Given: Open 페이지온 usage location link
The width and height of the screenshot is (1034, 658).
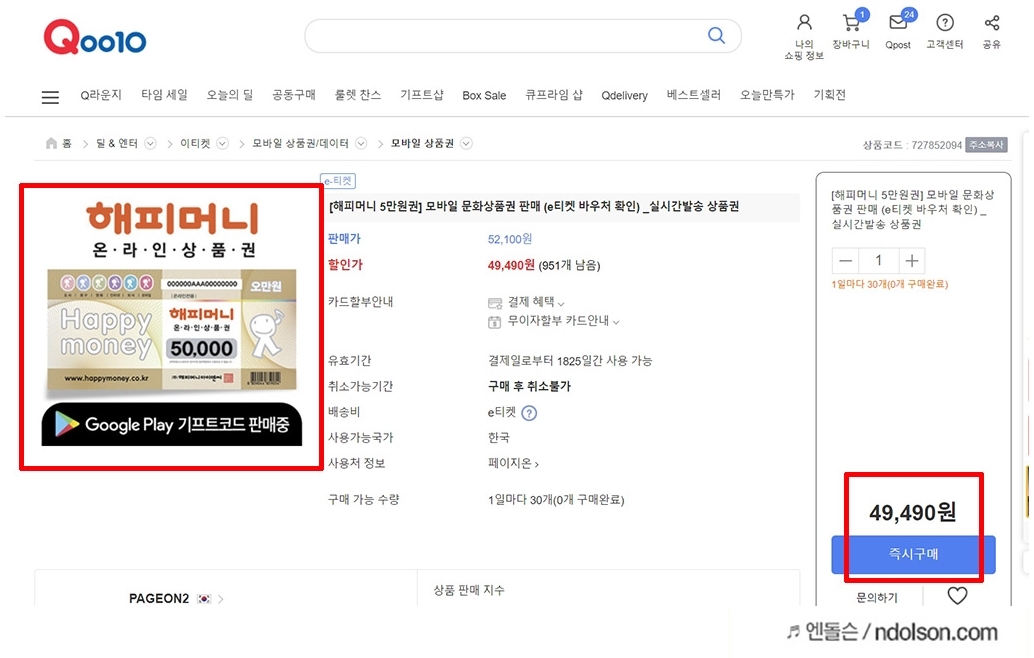Looking at the screenshot, I should pyautogui.click(x=513, y=463).
